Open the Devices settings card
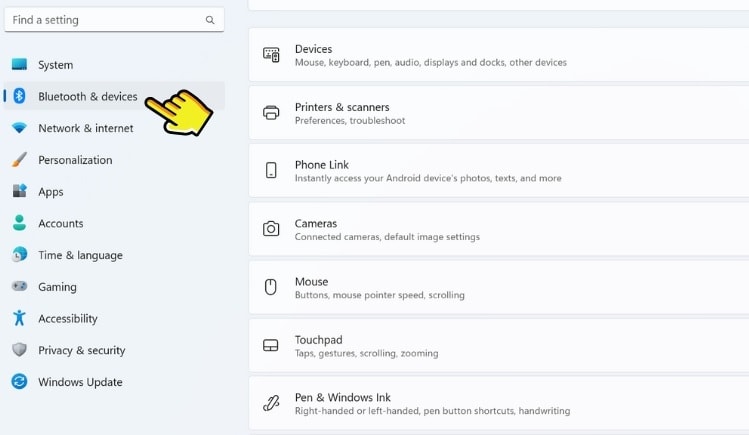Screen dimensions: 749x435 (499, 55)
